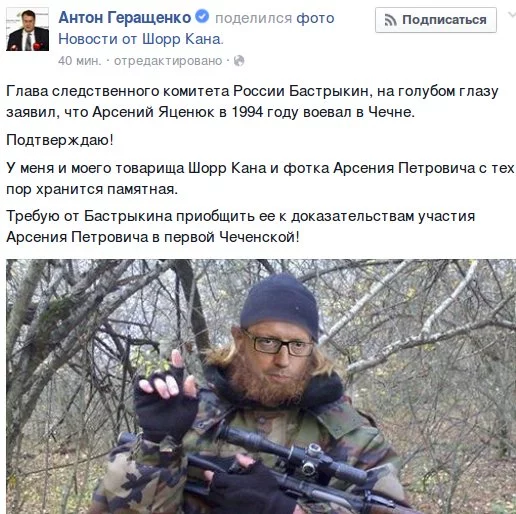Open the Антон Геращенко profile name link
The image size is (516, 514).
point(125,17)
